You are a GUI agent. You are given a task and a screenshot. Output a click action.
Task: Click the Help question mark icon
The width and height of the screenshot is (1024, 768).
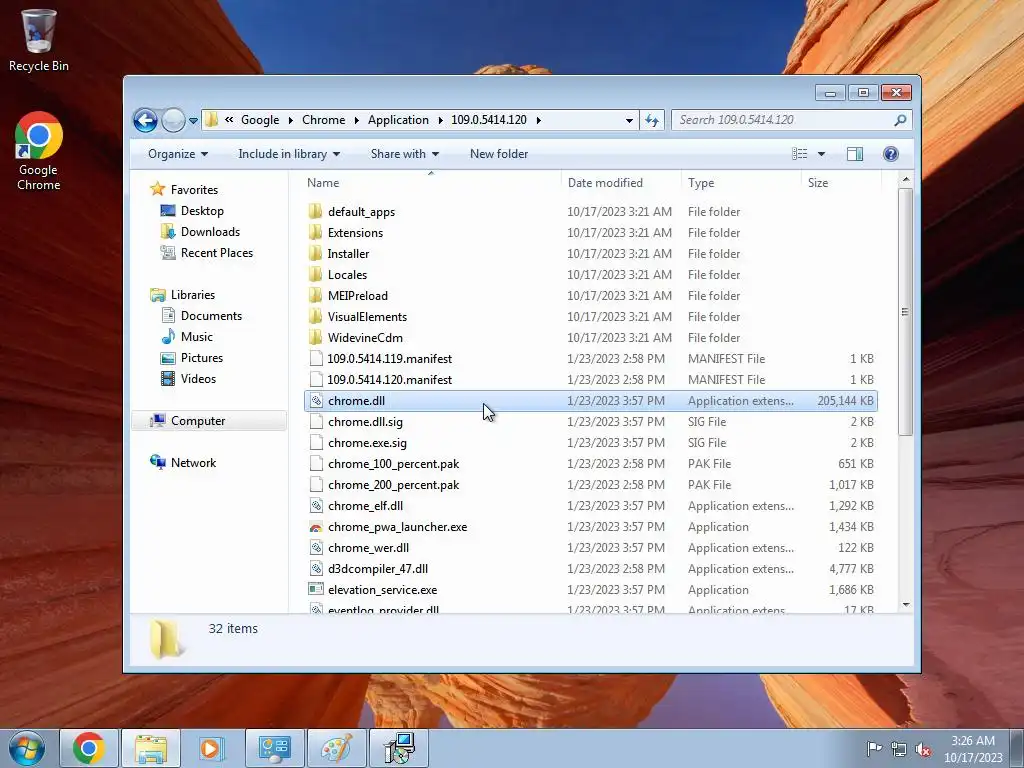pyautogui.click(x=891, y=154)
